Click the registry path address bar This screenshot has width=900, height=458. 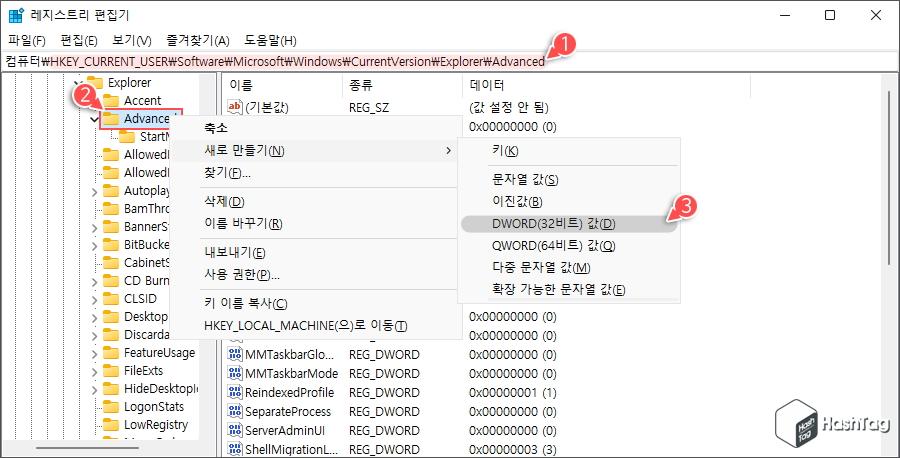(x=448, y=61)
